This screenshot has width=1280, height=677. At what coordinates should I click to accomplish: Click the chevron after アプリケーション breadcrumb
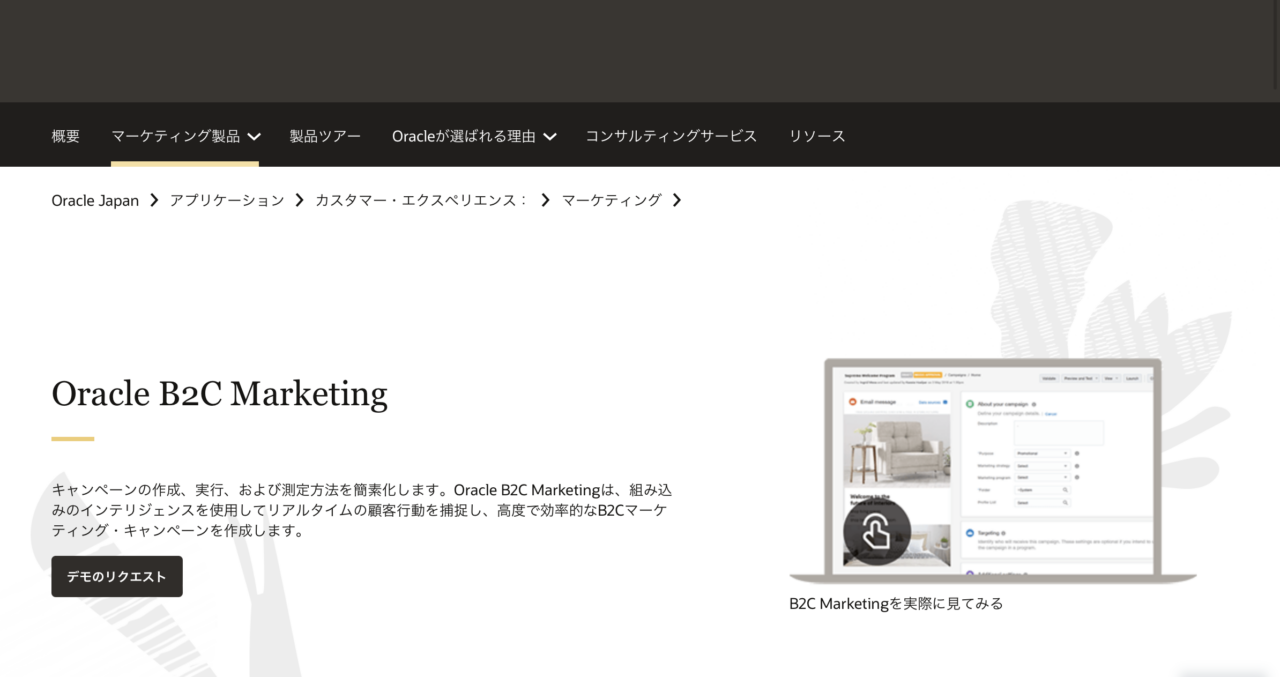(299, 200)
